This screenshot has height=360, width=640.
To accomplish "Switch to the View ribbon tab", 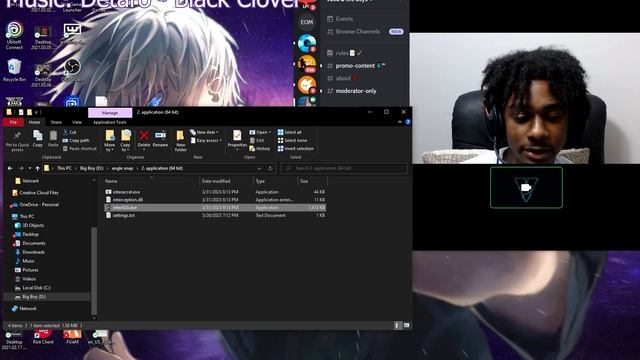I will pyautogui.click(x=77, y=122).
